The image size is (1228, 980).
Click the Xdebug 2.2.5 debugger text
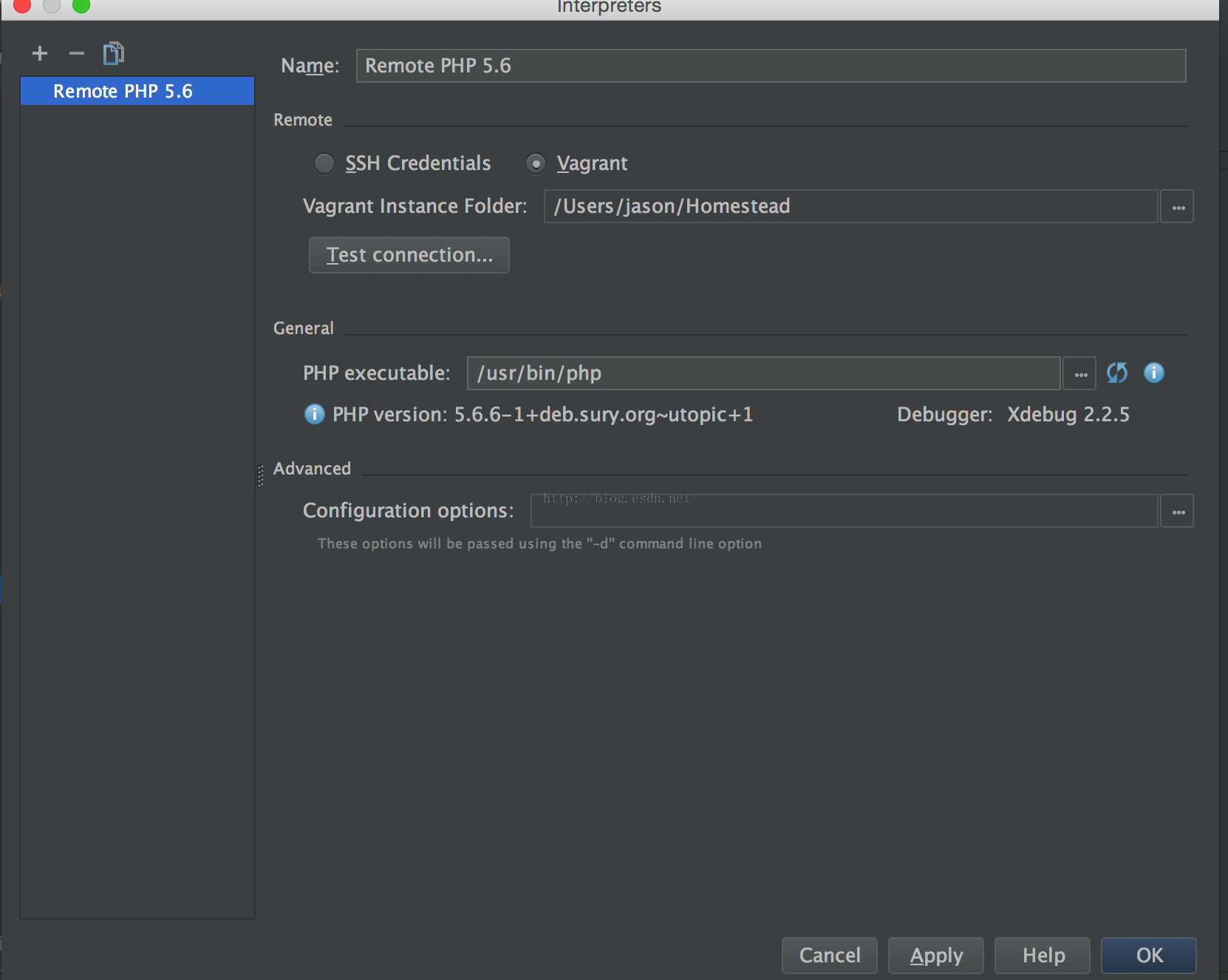pyautogui.click(x=1068, y=415)
